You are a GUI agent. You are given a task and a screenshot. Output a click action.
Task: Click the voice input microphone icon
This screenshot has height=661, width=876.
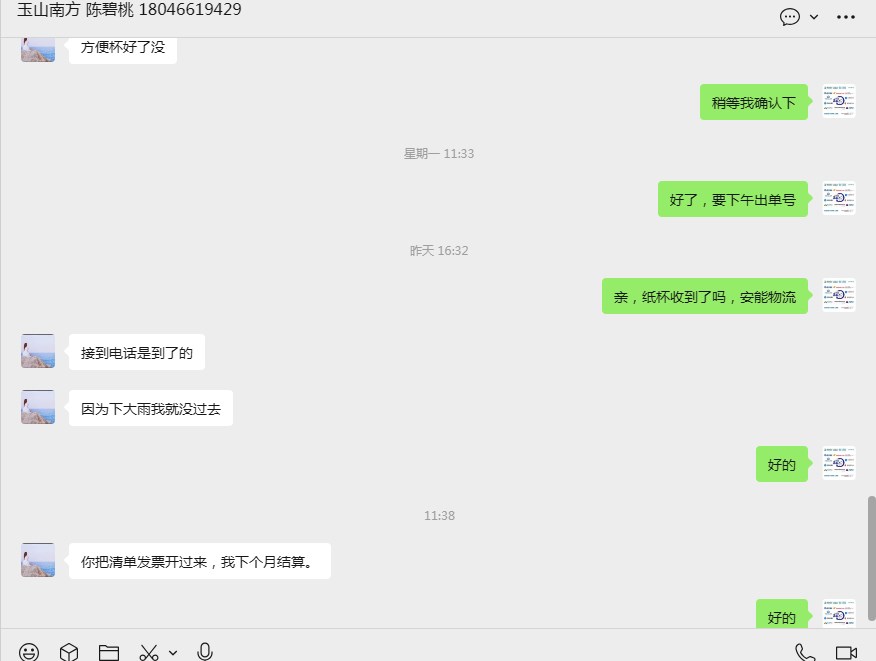pyautogui.click(x=205, y=652)
